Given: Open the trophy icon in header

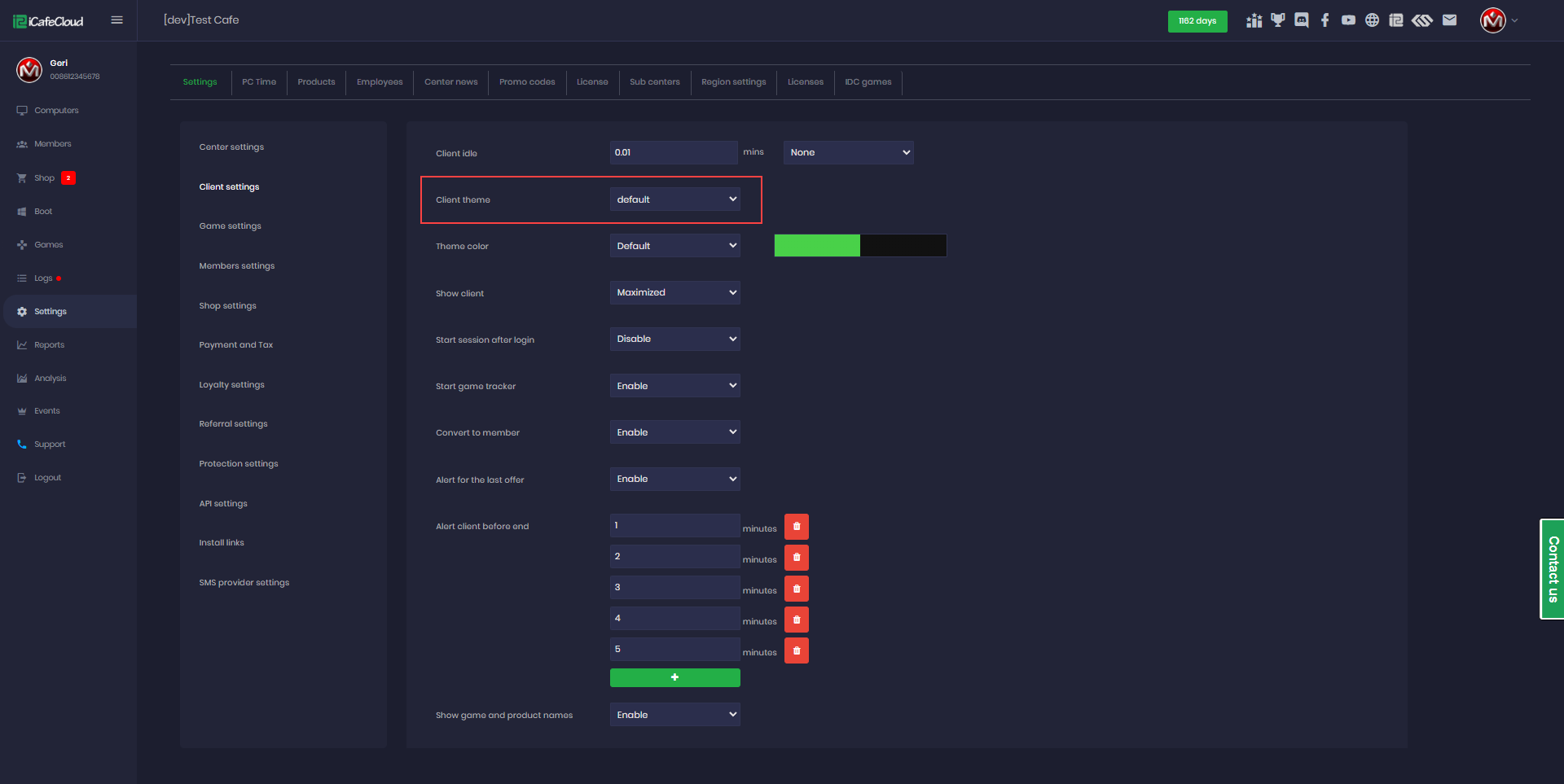Looking at the screenshot, I should [1278, 20].
